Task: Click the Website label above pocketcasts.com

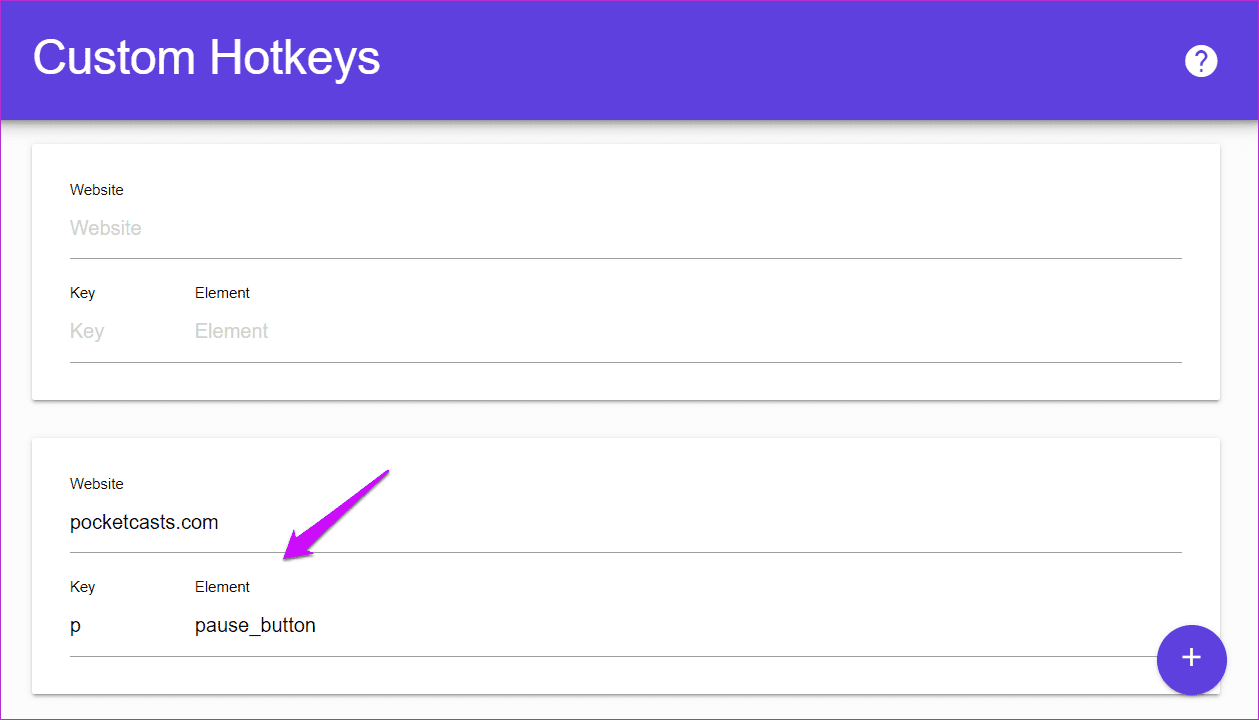Action: click(97, 484)
